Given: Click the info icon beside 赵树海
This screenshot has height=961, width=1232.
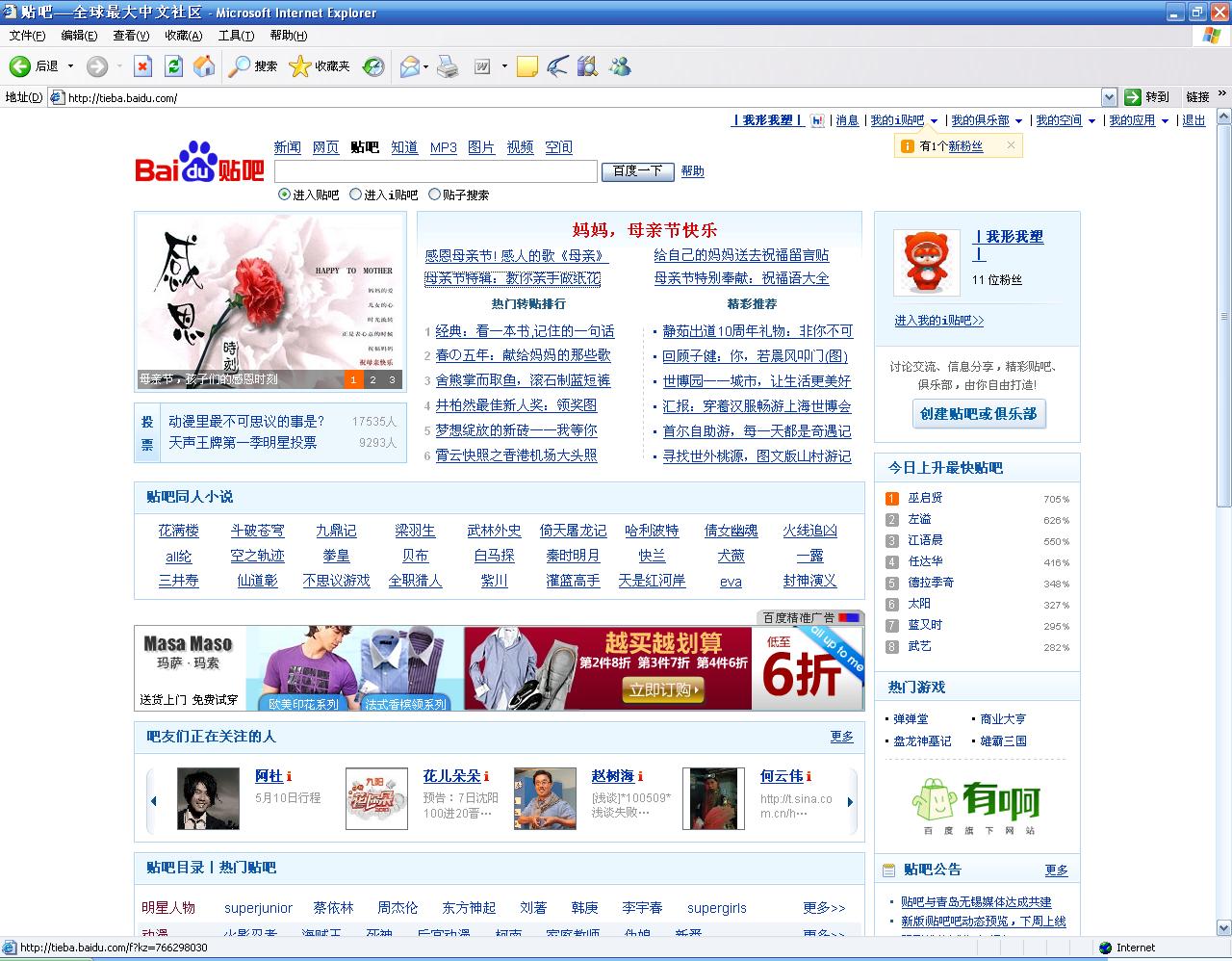Looking at the screenshot, I should 640,776.
